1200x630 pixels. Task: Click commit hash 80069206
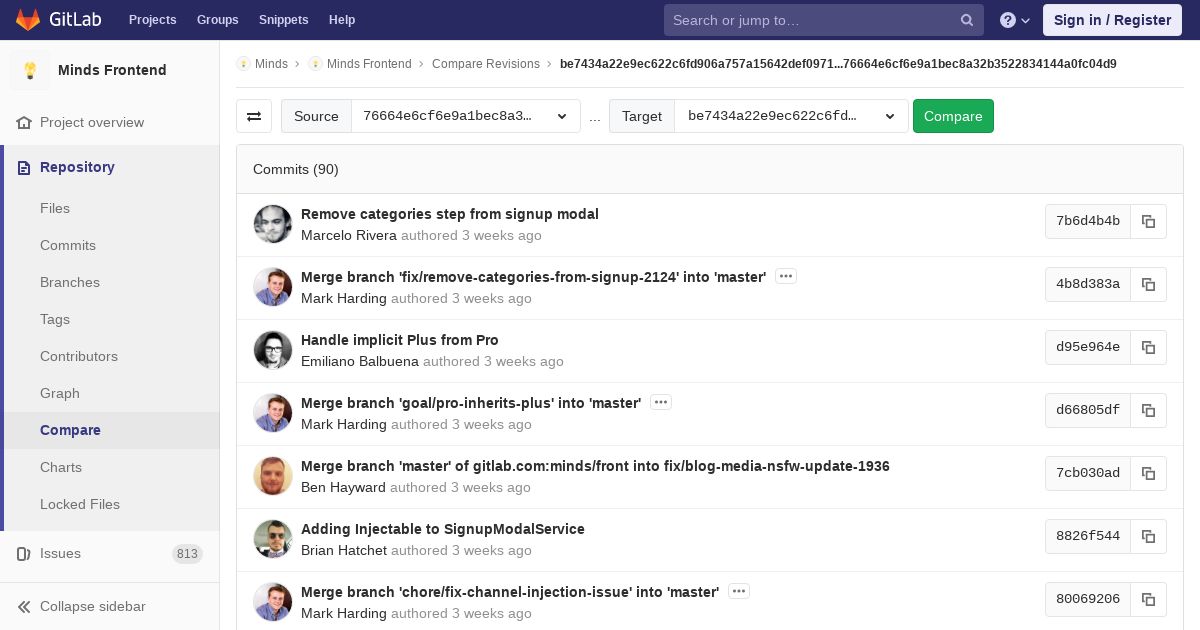click(x=1088, y=599)
